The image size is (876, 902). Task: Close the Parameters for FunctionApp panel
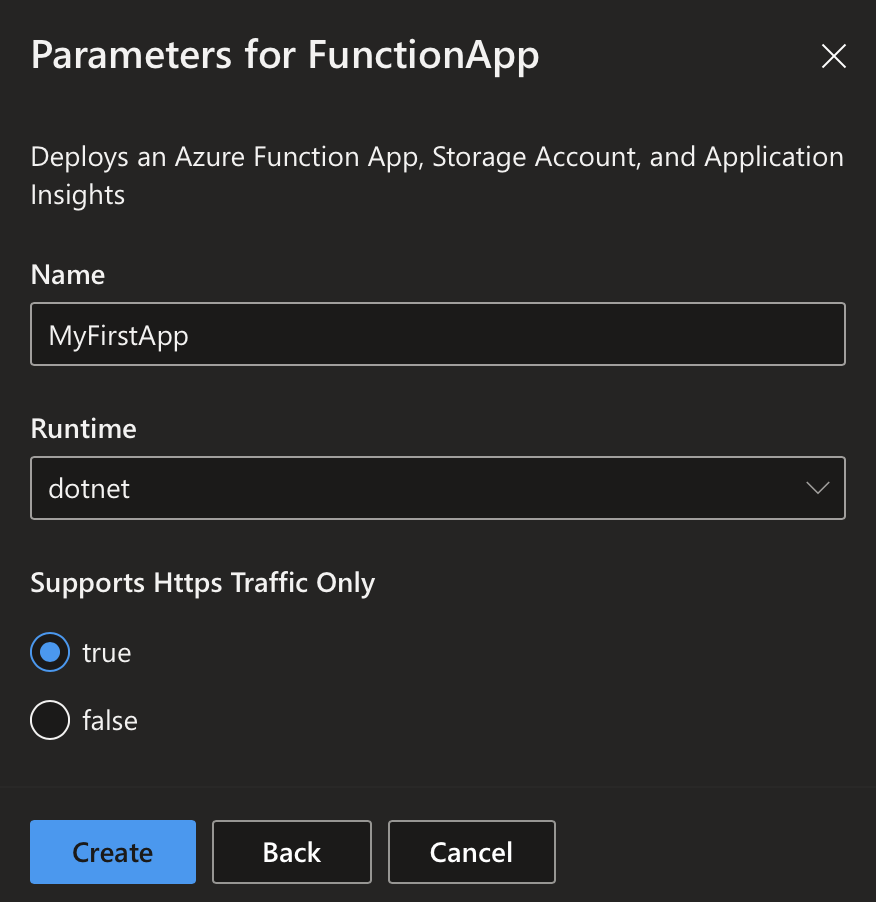click(833, 56)
